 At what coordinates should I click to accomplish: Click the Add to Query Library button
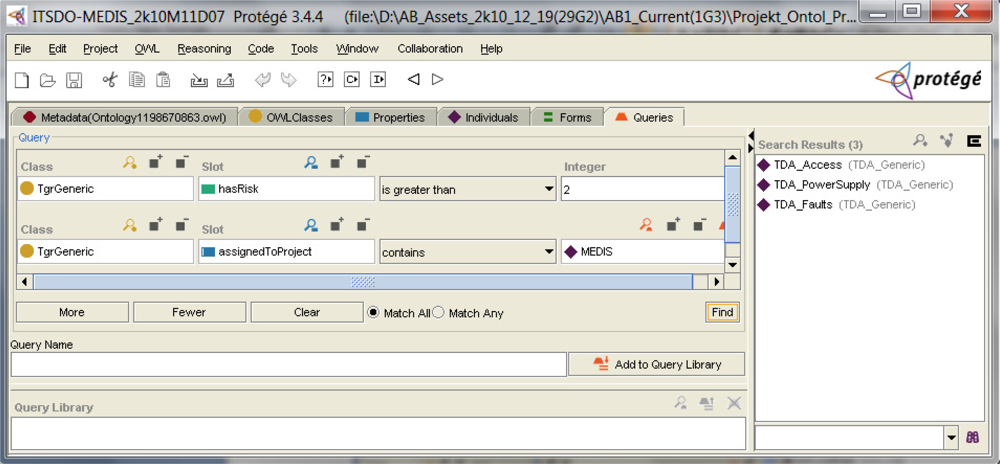[657, 364]
